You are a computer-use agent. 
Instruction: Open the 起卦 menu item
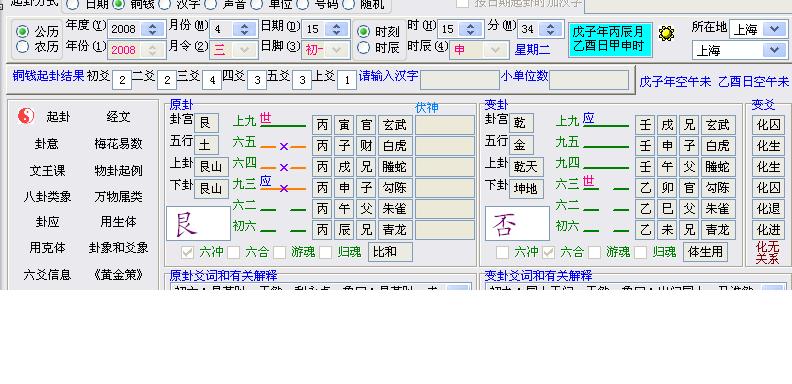pyautogui.click(x=59, y=117)
